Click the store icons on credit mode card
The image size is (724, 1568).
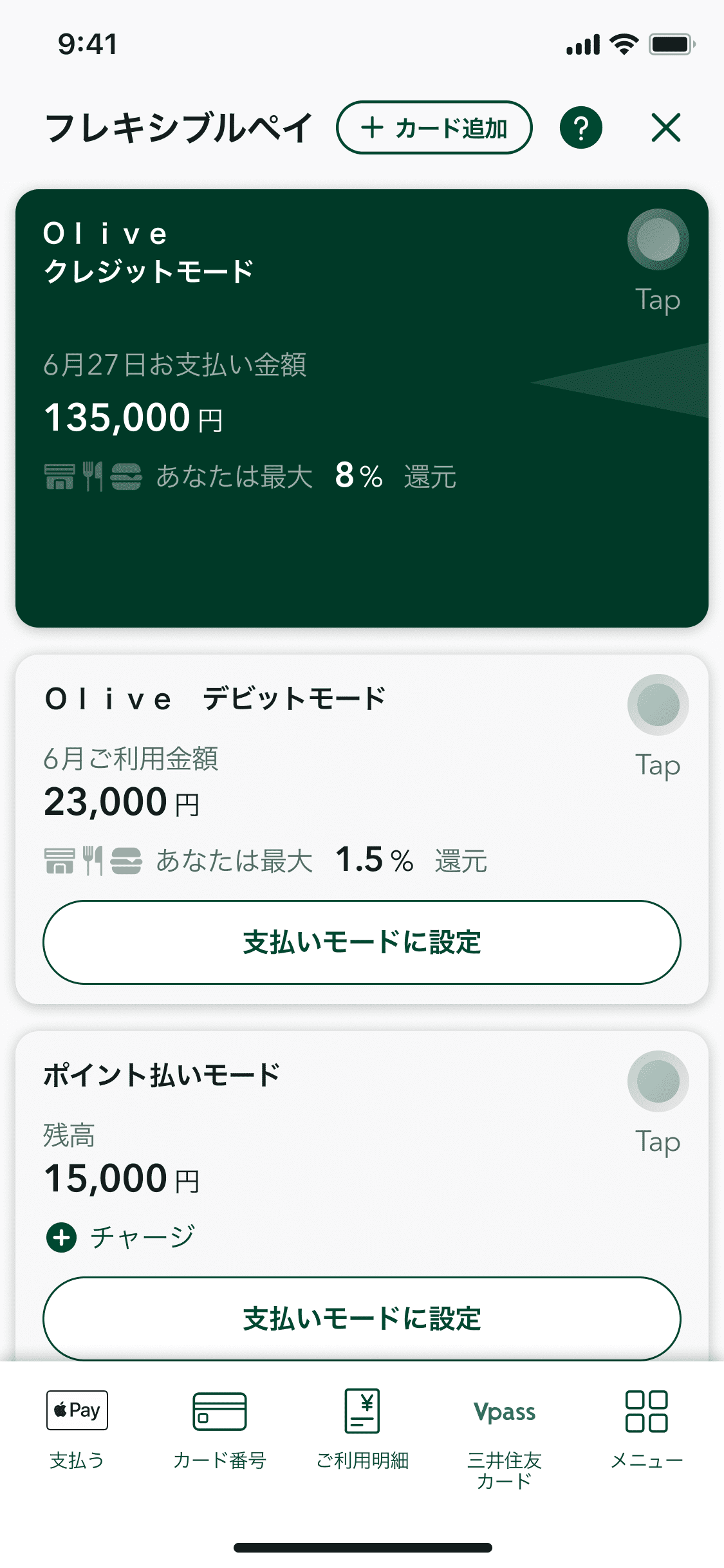[x=93, y=477]
